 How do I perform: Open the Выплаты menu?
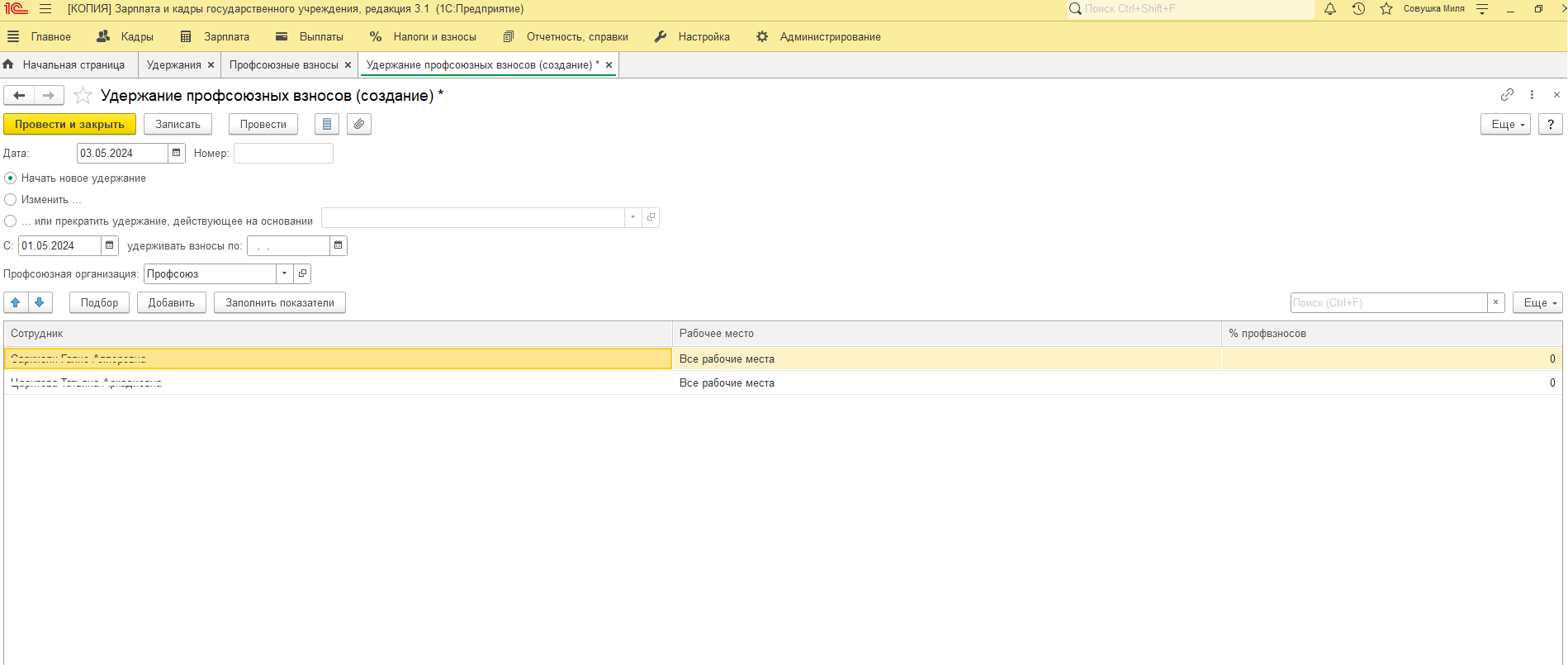tap(310, 36)
